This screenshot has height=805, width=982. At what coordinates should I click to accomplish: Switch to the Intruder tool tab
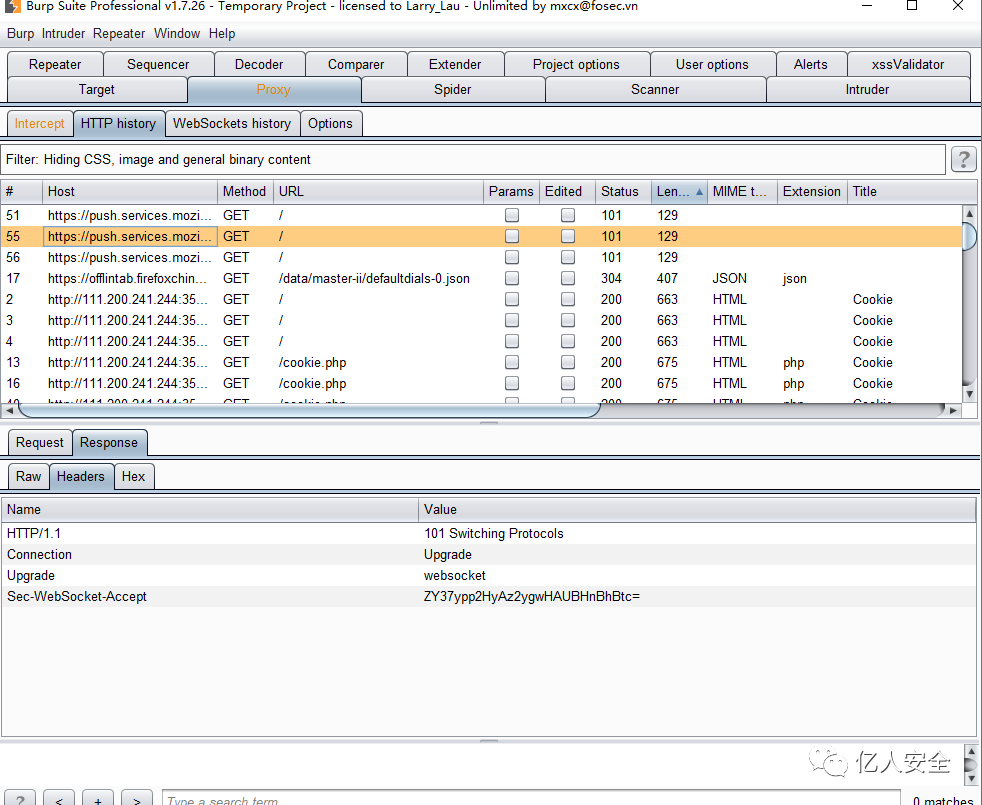point(867,90)
